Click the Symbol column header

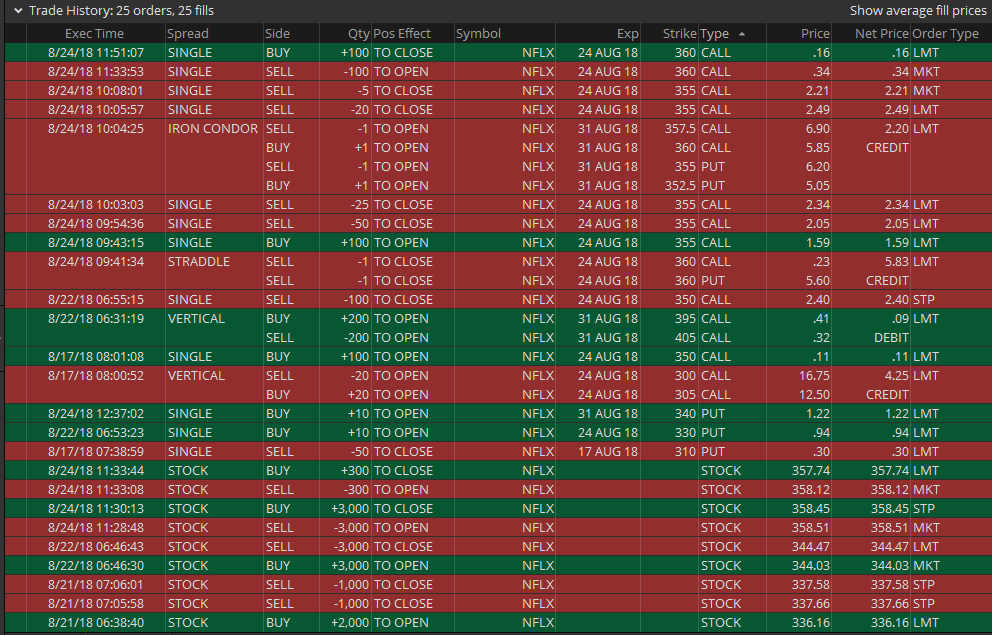click(x=478, y=34)
